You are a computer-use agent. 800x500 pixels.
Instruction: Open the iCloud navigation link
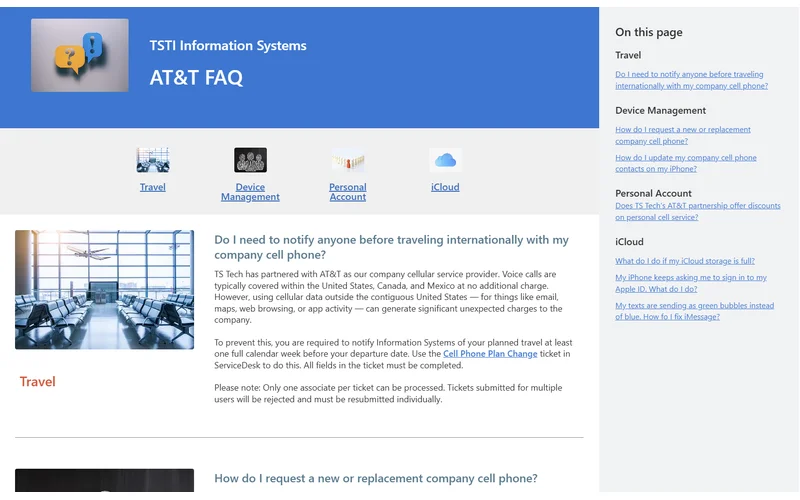pos(445,187)
